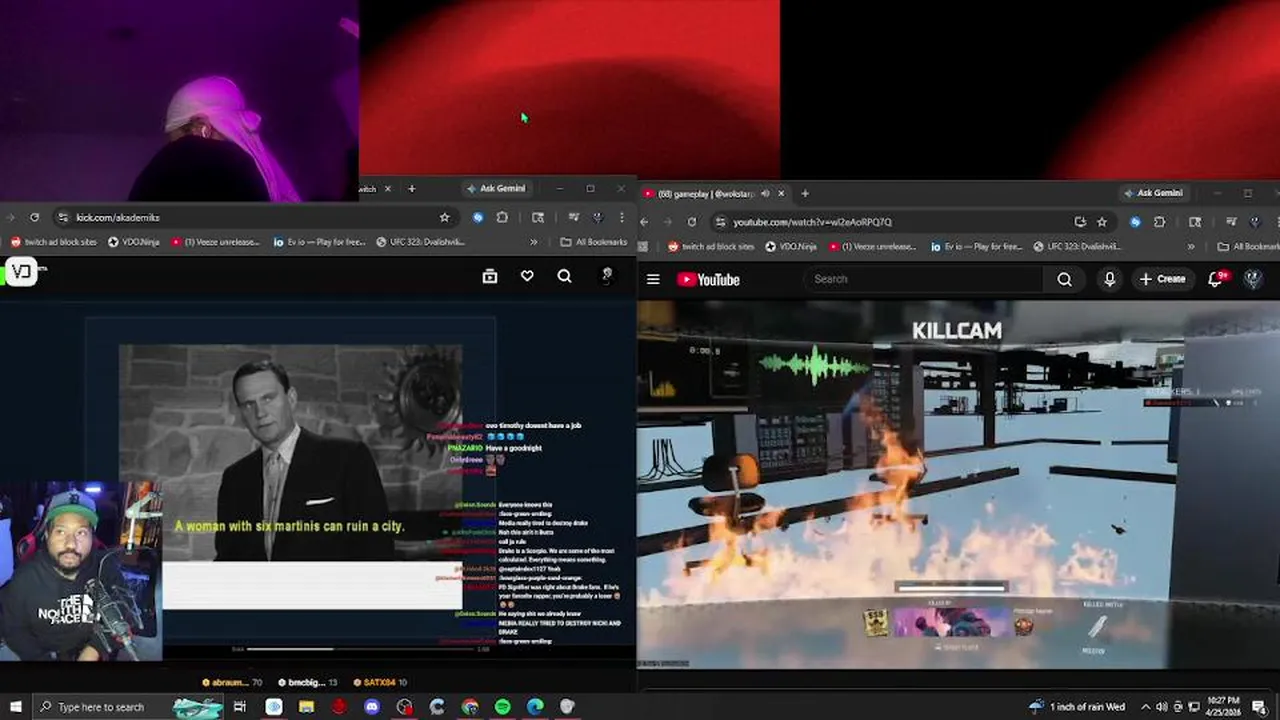Focus the YouTube search field
This screenshot has width=1280, height=720.
[x=925, y=279]
